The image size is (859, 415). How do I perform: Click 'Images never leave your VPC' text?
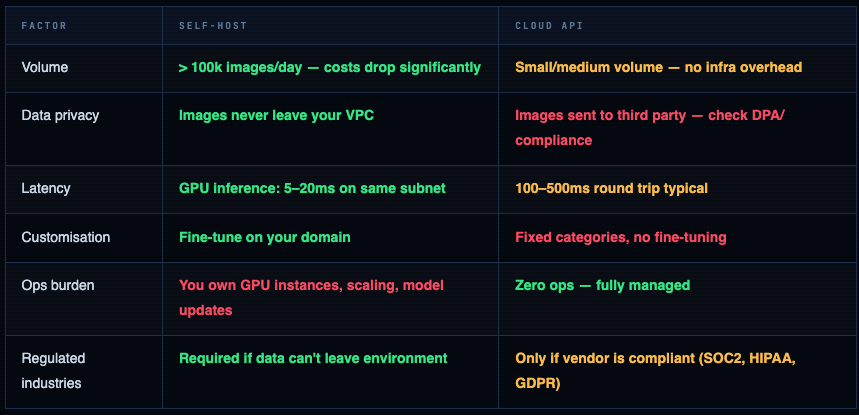[276, 115]
